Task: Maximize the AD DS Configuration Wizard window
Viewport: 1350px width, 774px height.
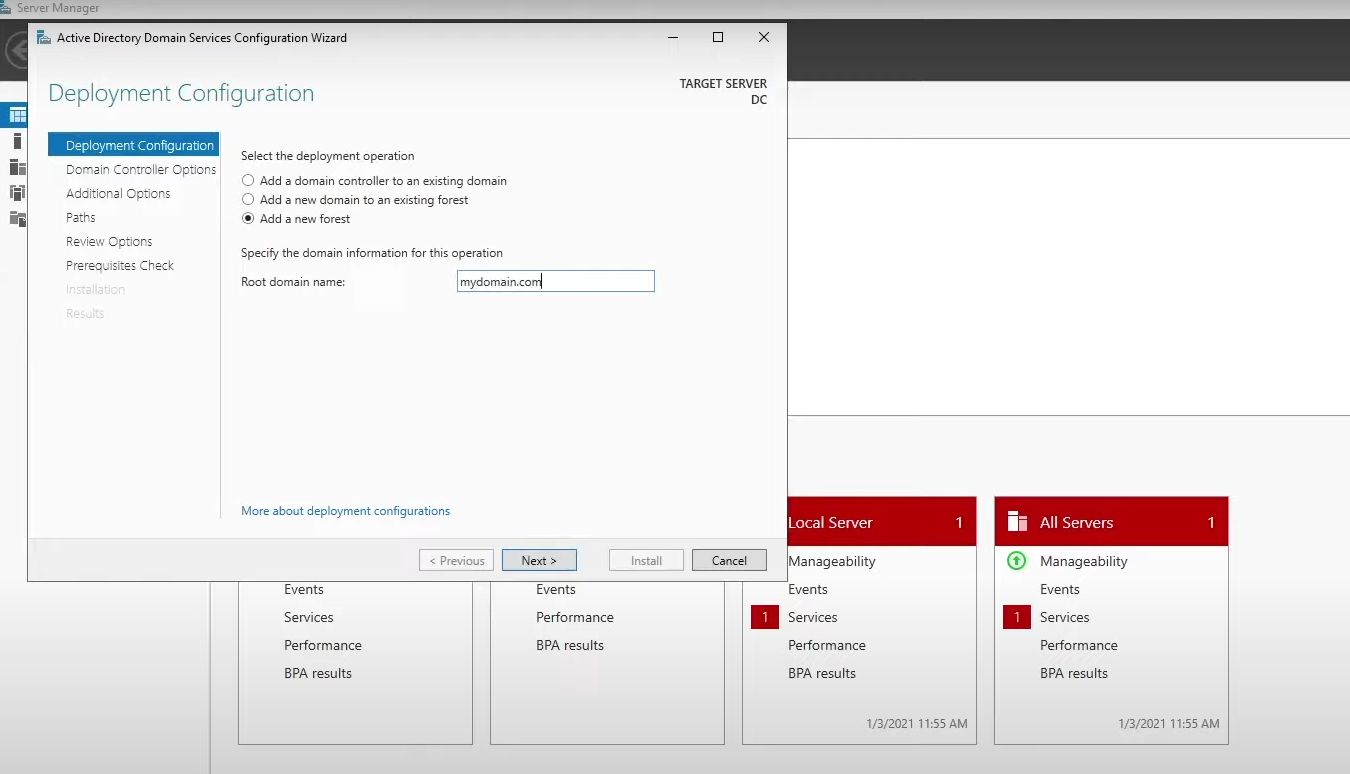Action: 718,37
